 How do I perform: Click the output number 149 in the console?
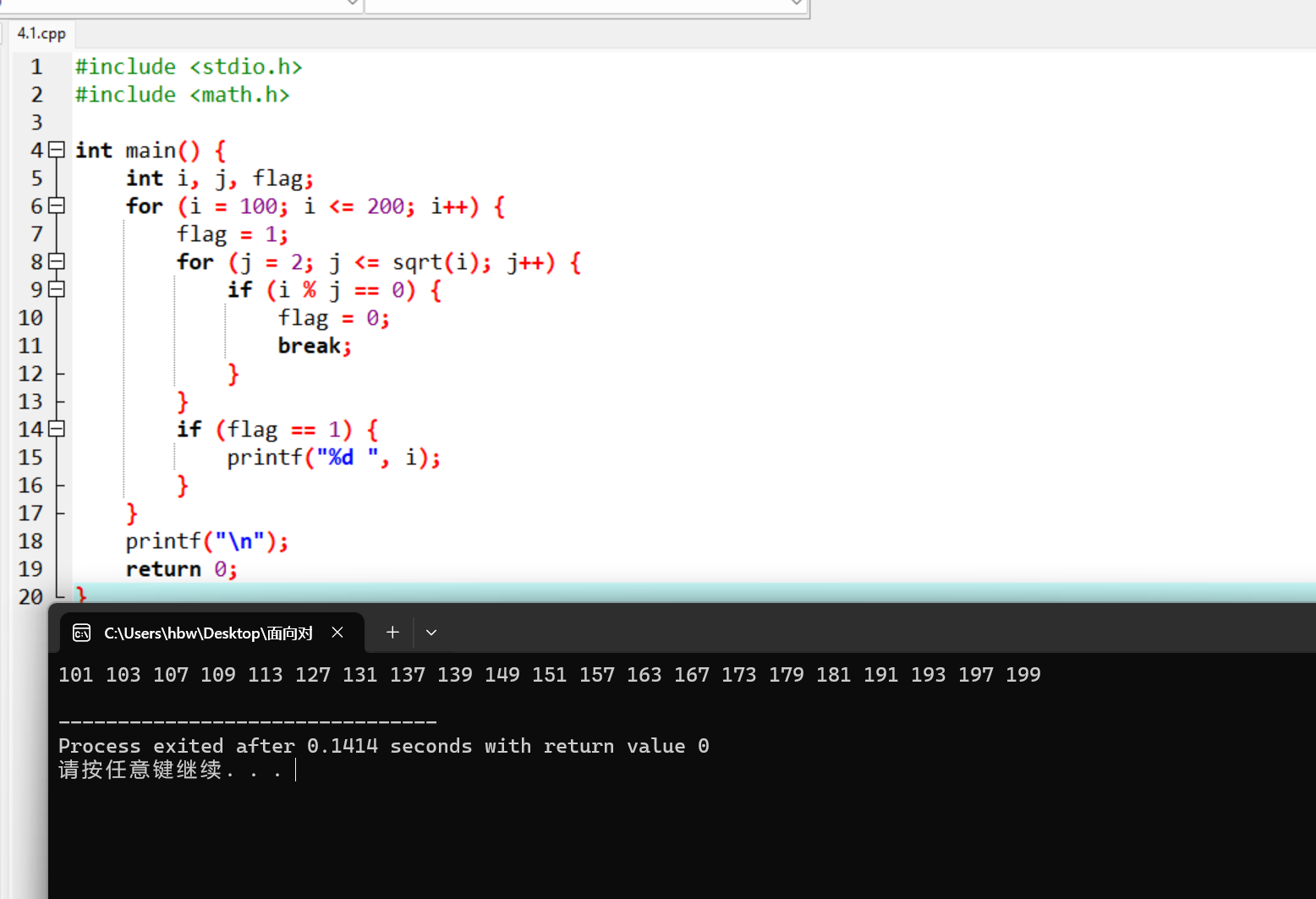click(502, 675)
